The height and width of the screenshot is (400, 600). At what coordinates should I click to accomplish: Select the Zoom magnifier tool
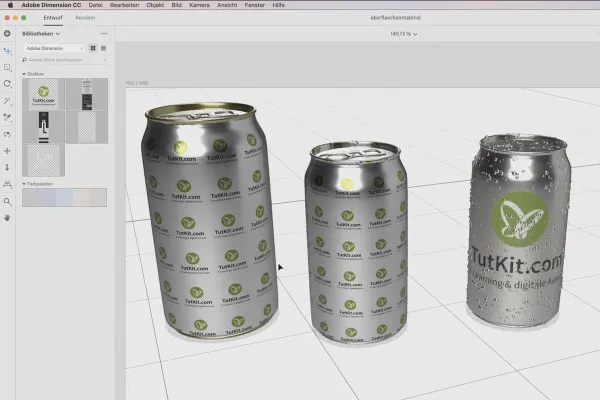point(7,201)
